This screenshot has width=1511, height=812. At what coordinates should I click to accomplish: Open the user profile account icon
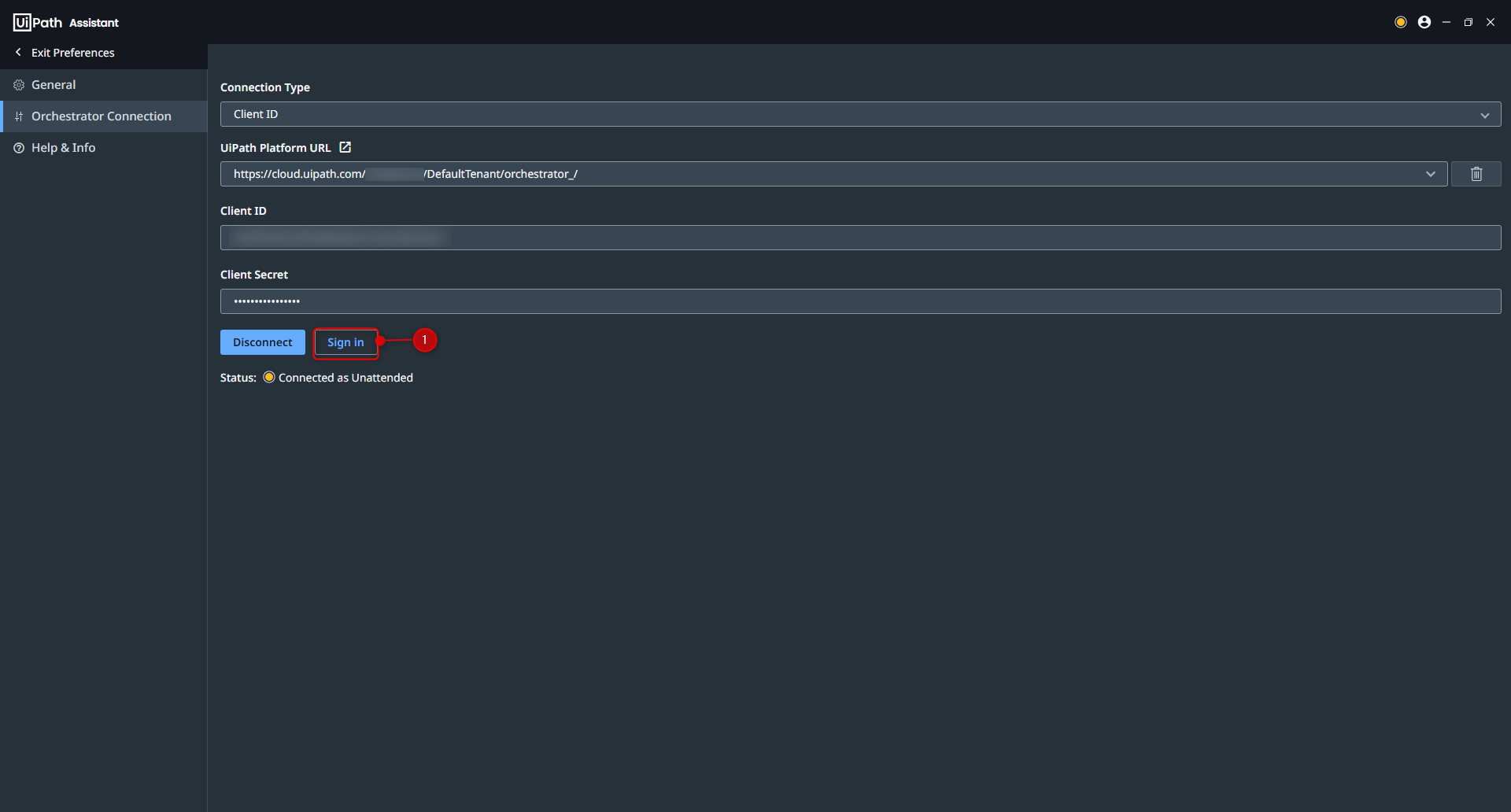(x=1424, y=22)
